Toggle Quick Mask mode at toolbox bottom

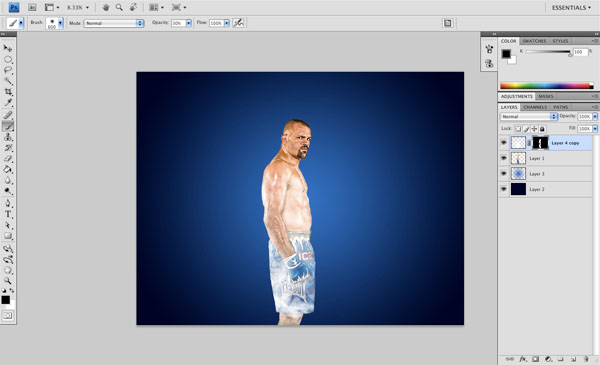[8, 316]
